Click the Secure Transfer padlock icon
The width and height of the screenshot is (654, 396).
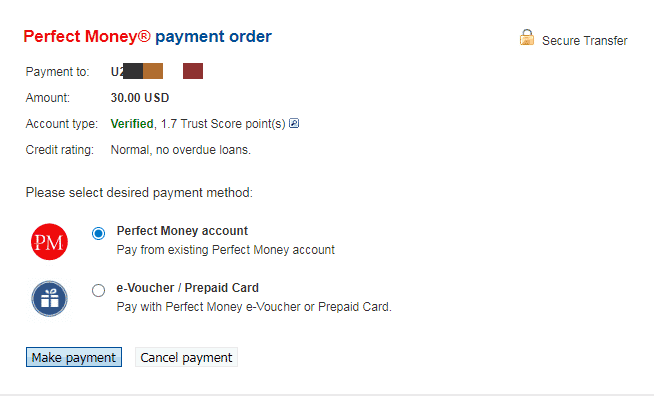pyautogui.click(x=527, y=38)
